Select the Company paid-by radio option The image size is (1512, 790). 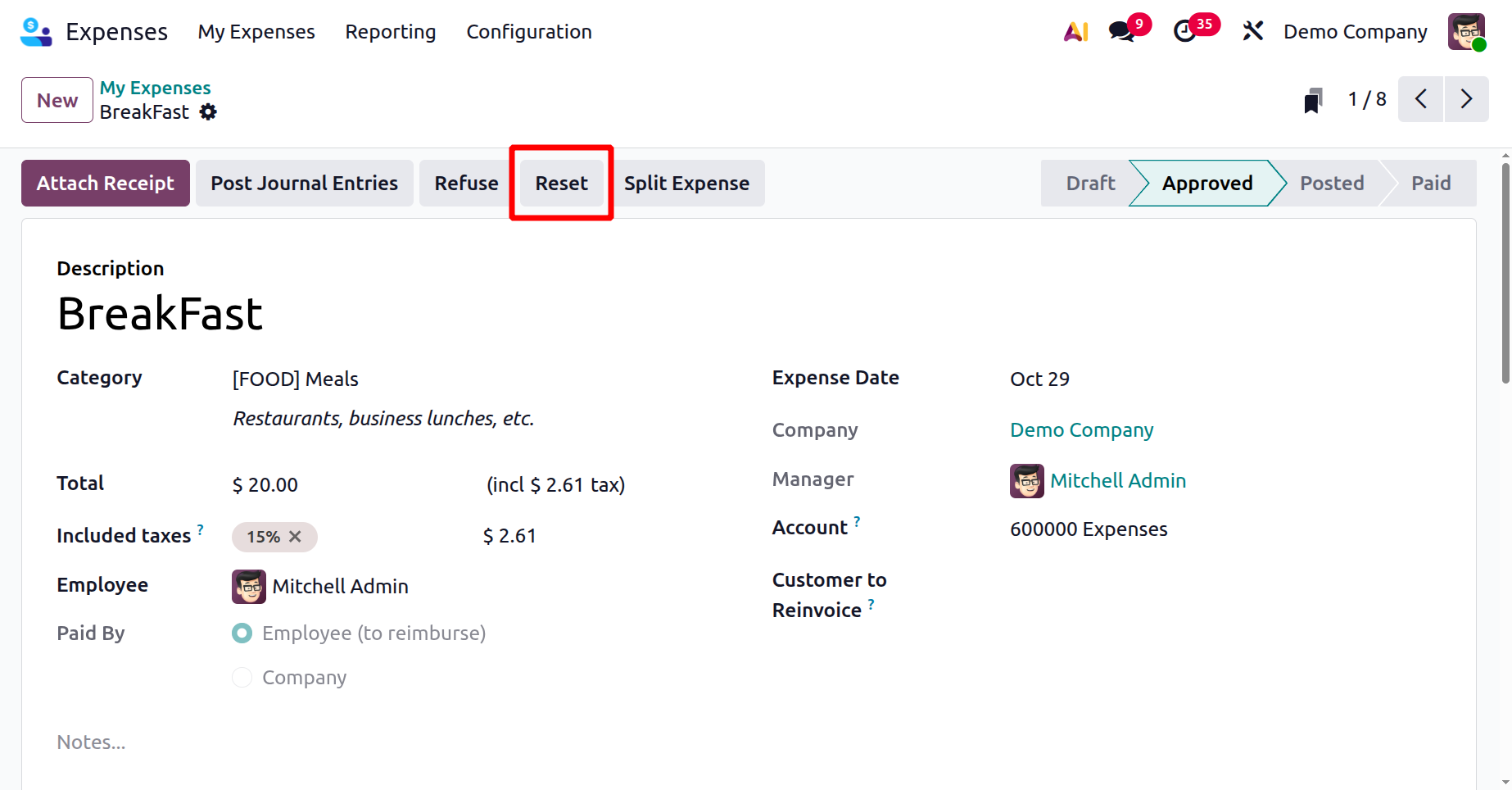(242, 678)
